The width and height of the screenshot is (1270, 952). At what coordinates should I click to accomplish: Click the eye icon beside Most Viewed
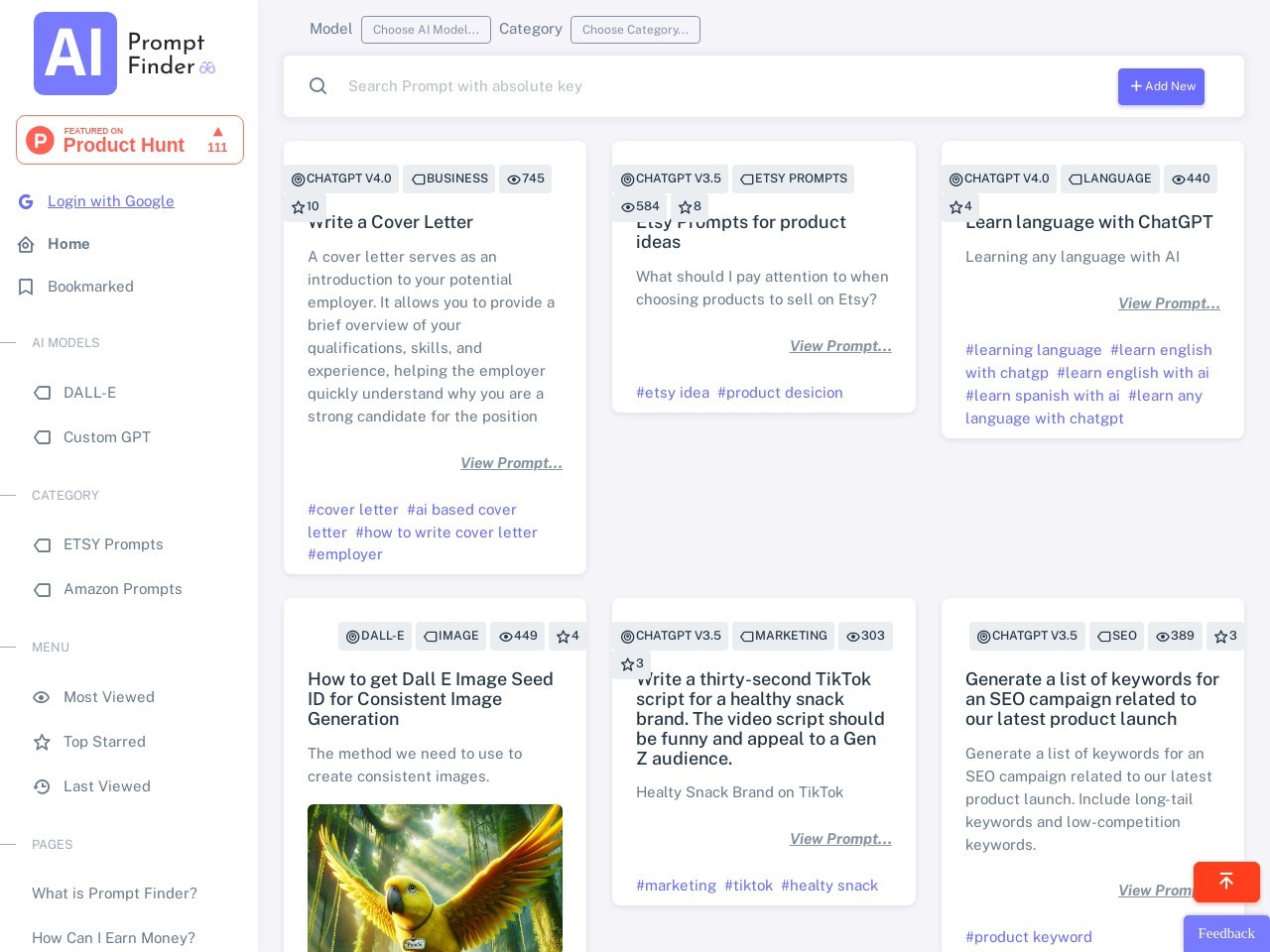point(42,697)
